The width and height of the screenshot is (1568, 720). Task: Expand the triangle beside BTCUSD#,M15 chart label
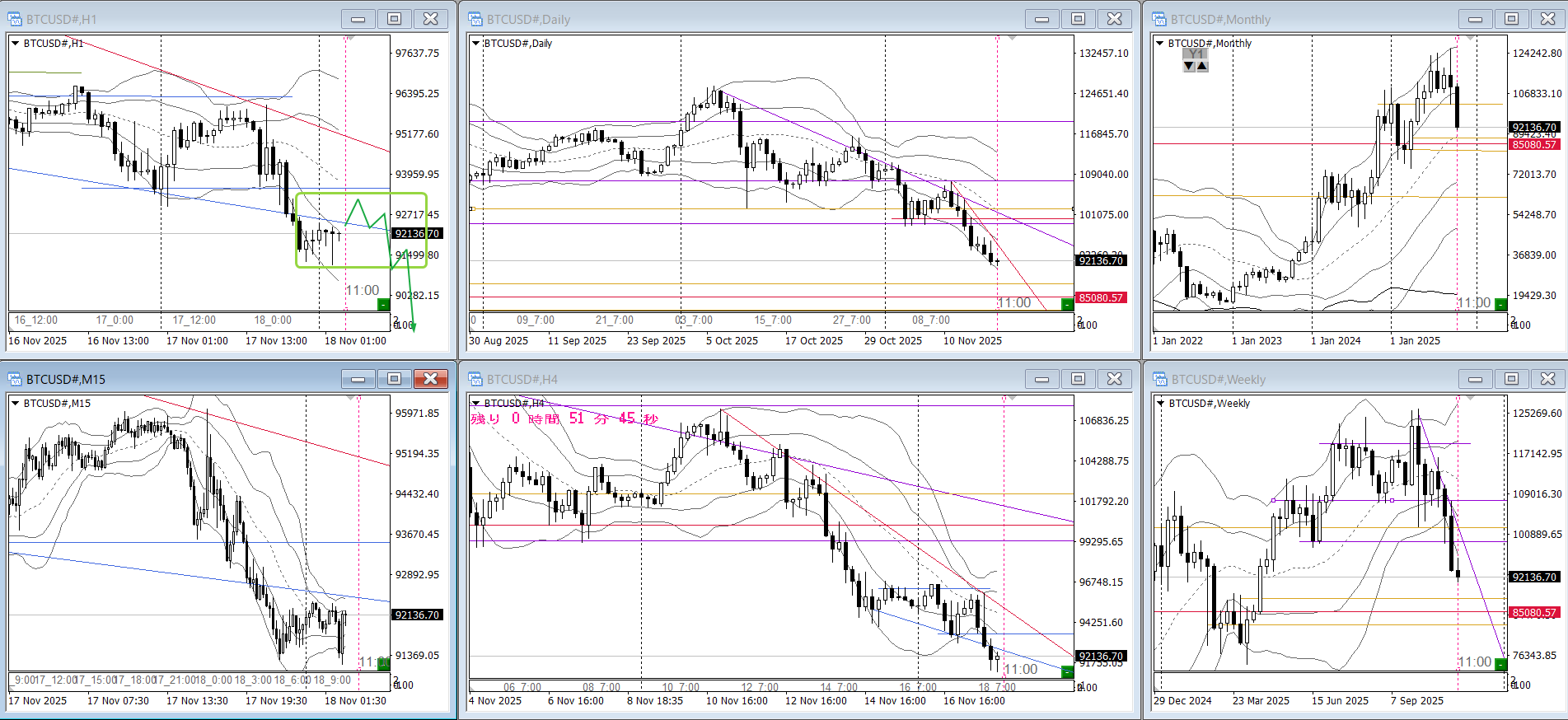click(15, 404)
